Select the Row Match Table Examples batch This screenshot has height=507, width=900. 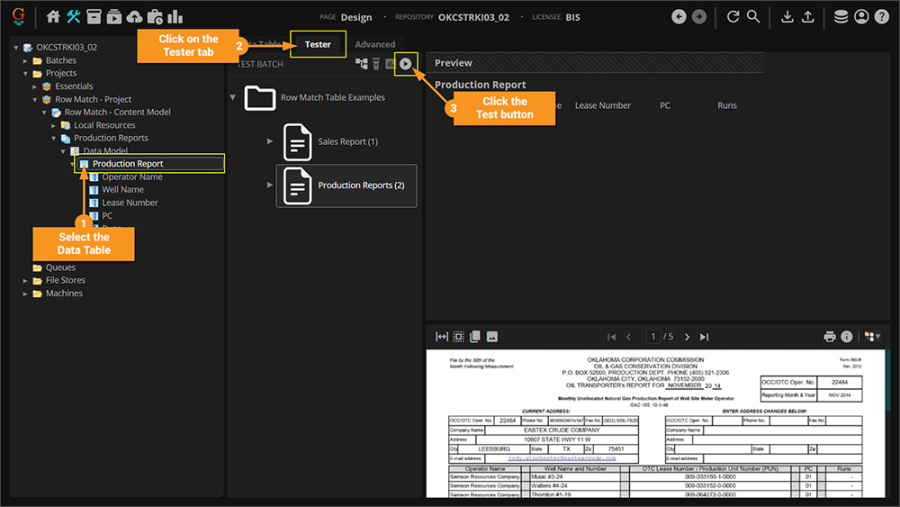[332, 98]
